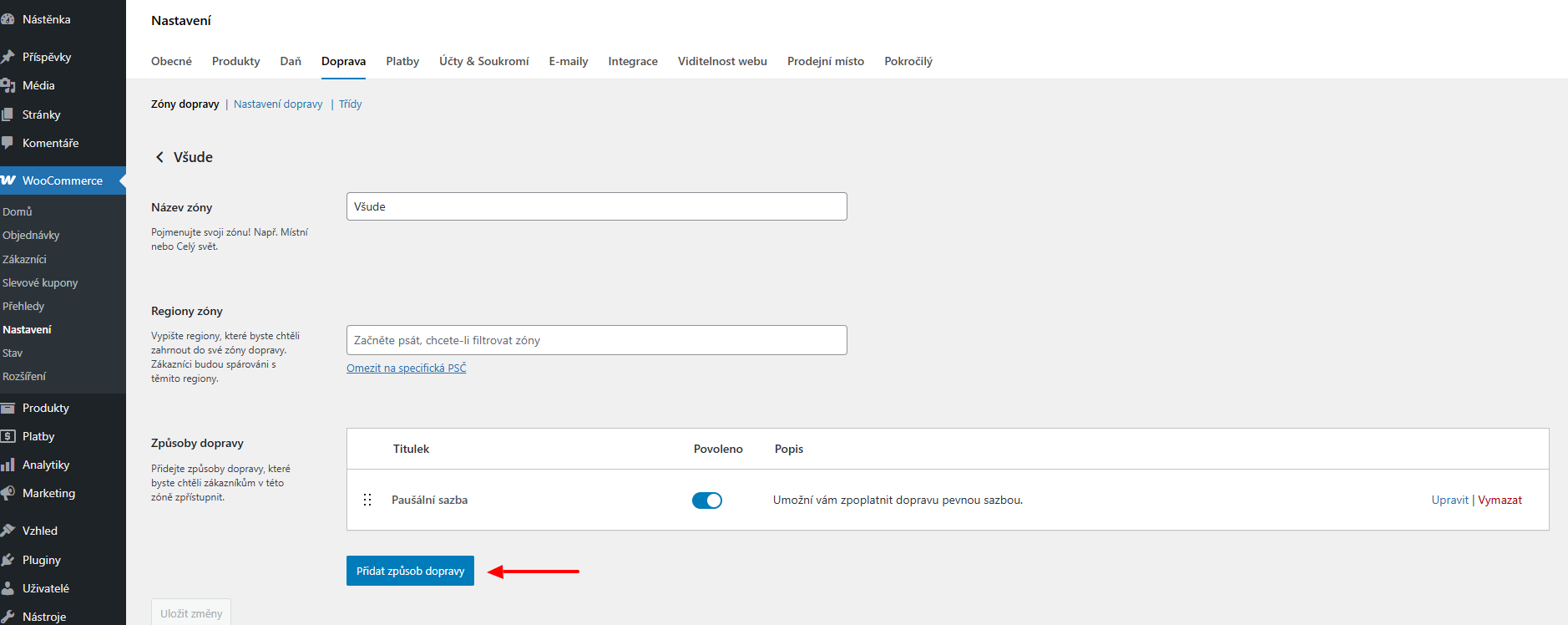Click the Pluginy plug icon
1568x625 pixels.
[x=8, y=560]
